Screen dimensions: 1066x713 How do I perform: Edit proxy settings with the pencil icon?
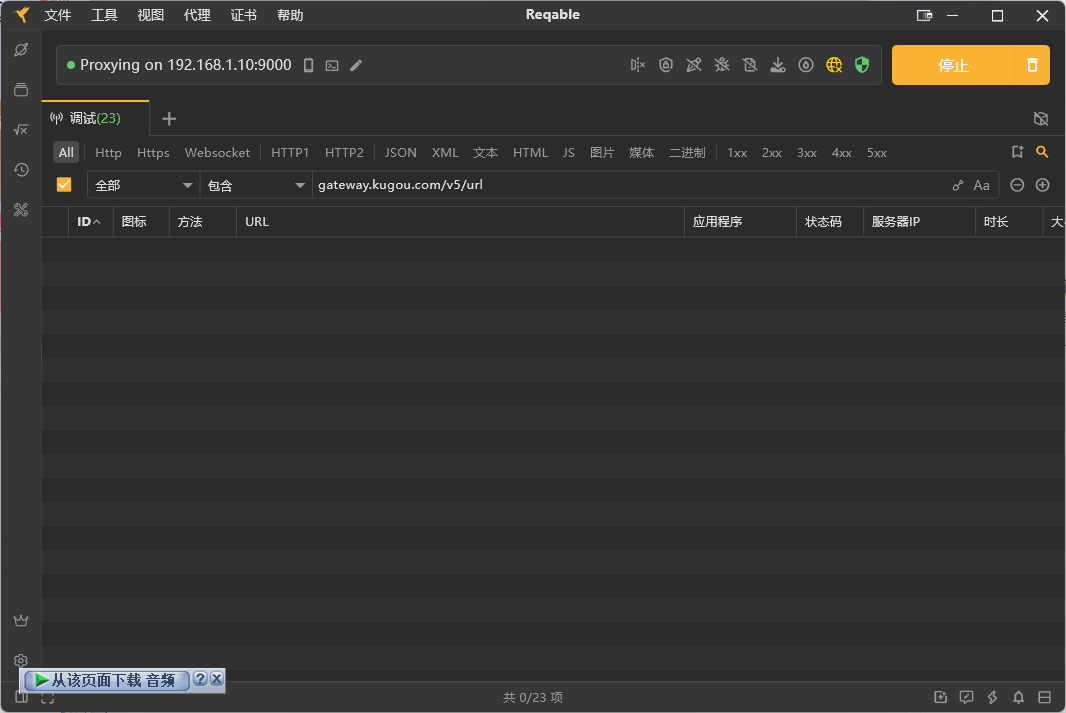click(x=356, y=65)
